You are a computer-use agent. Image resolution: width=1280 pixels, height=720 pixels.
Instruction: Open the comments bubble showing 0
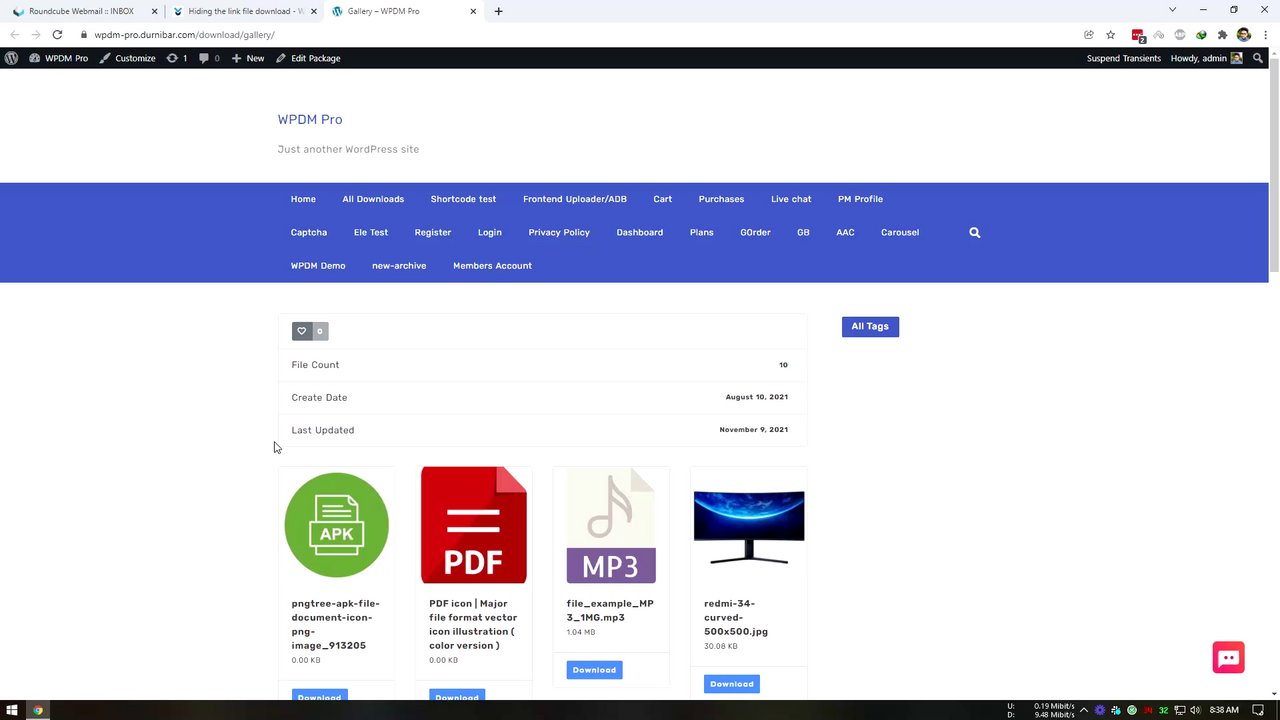tap(209, 58)
